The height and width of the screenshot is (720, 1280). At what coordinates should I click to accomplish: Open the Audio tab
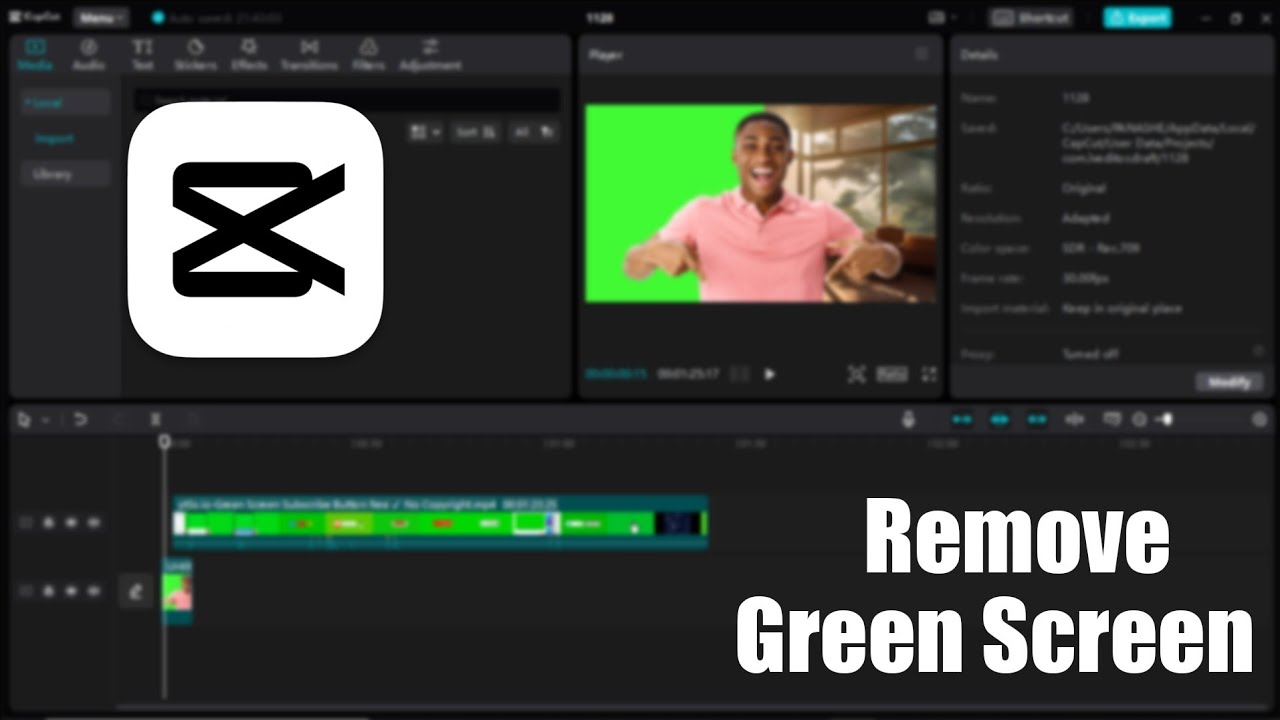88,55
